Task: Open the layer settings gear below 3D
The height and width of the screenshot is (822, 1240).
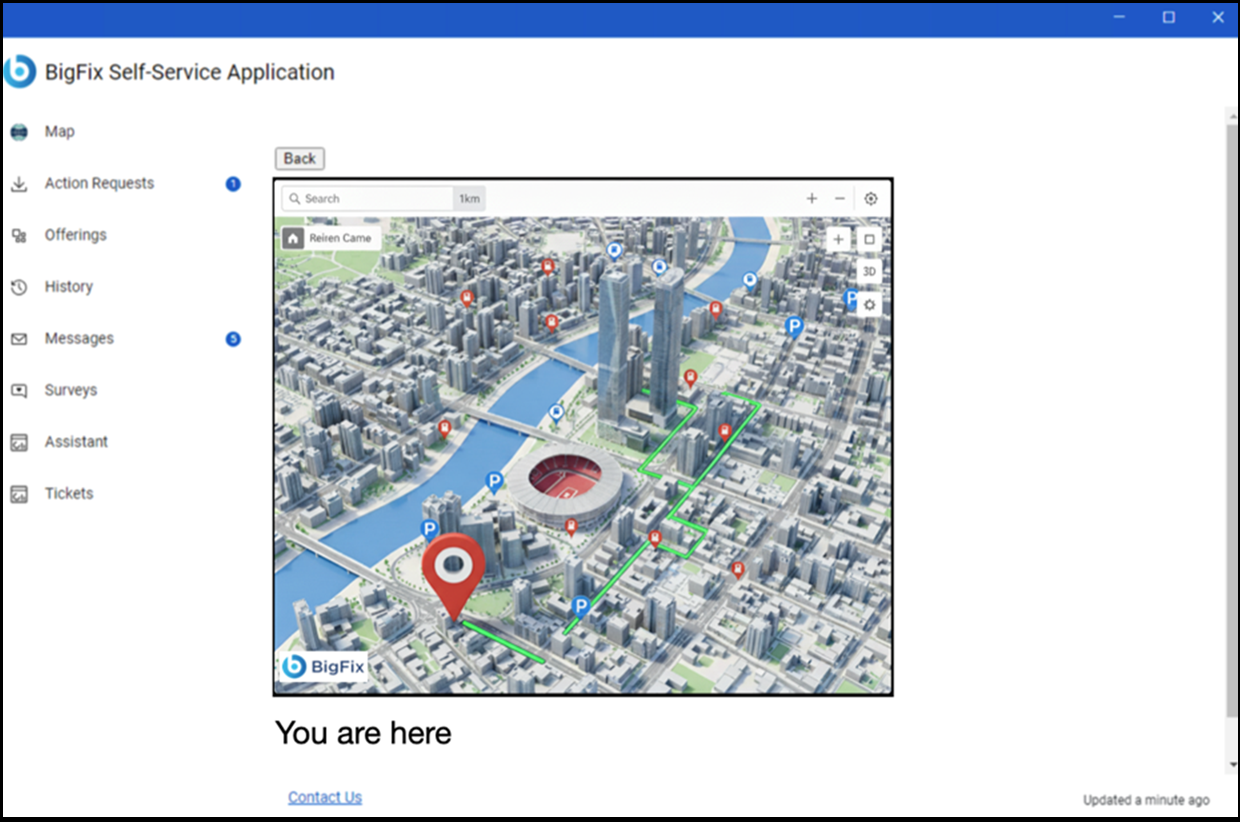Action: pyautogui.click(x=869, y=303)
